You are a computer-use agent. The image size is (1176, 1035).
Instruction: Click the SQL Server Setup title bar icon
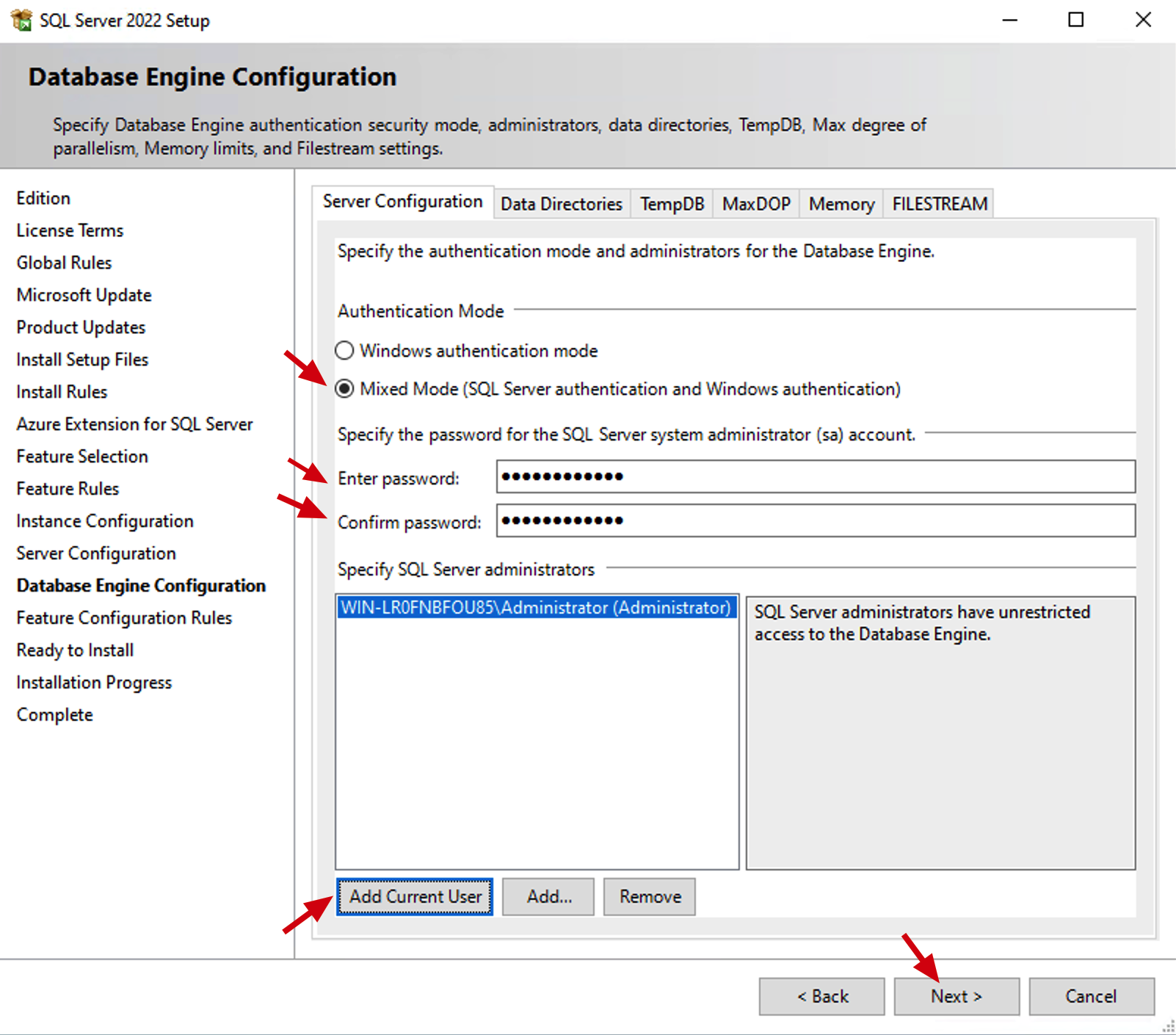pyautogui.click(x=21, y=20)
